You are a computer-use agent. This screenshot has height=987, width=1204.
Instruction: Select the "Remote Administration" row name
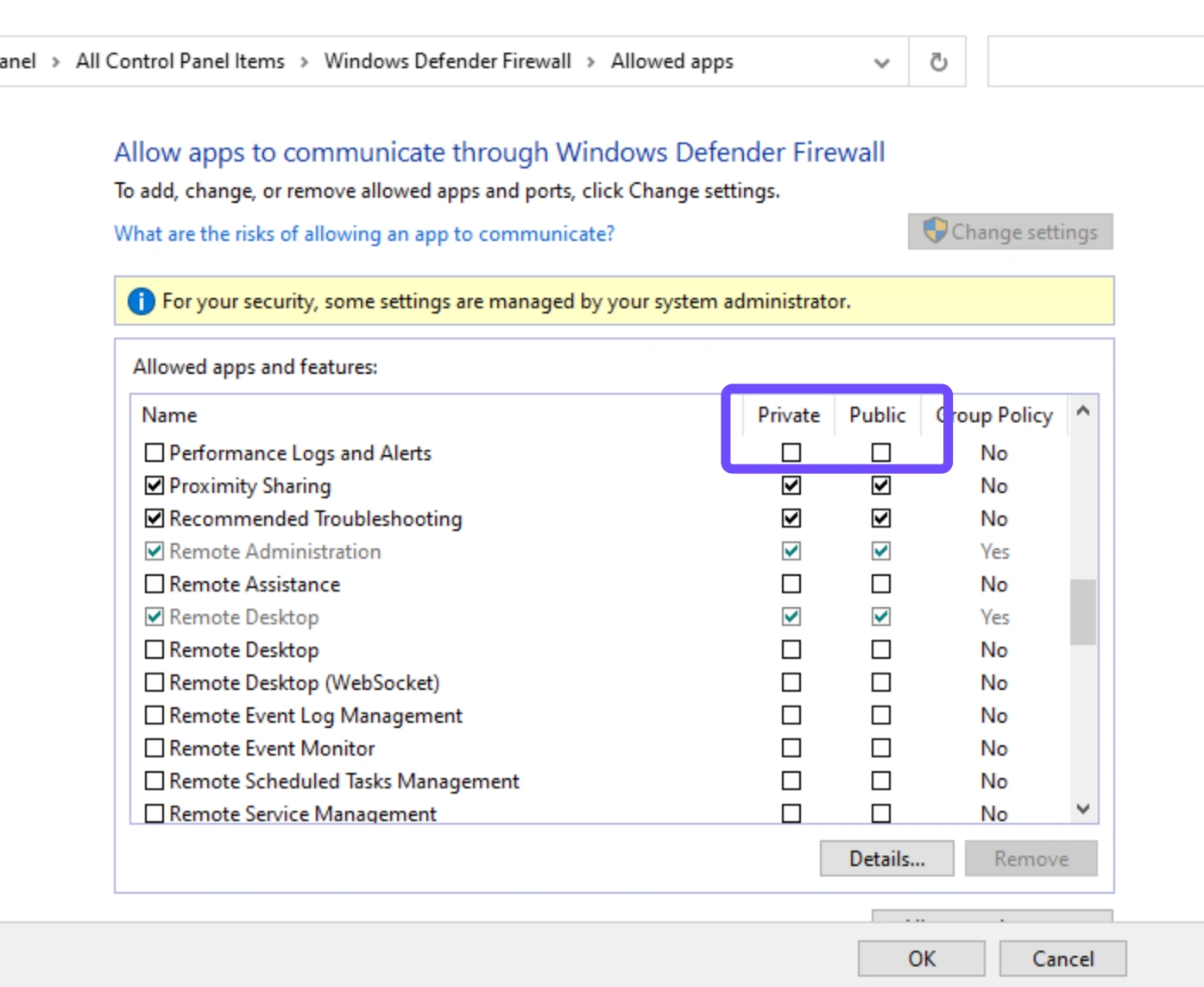click(x=275, y=552)
